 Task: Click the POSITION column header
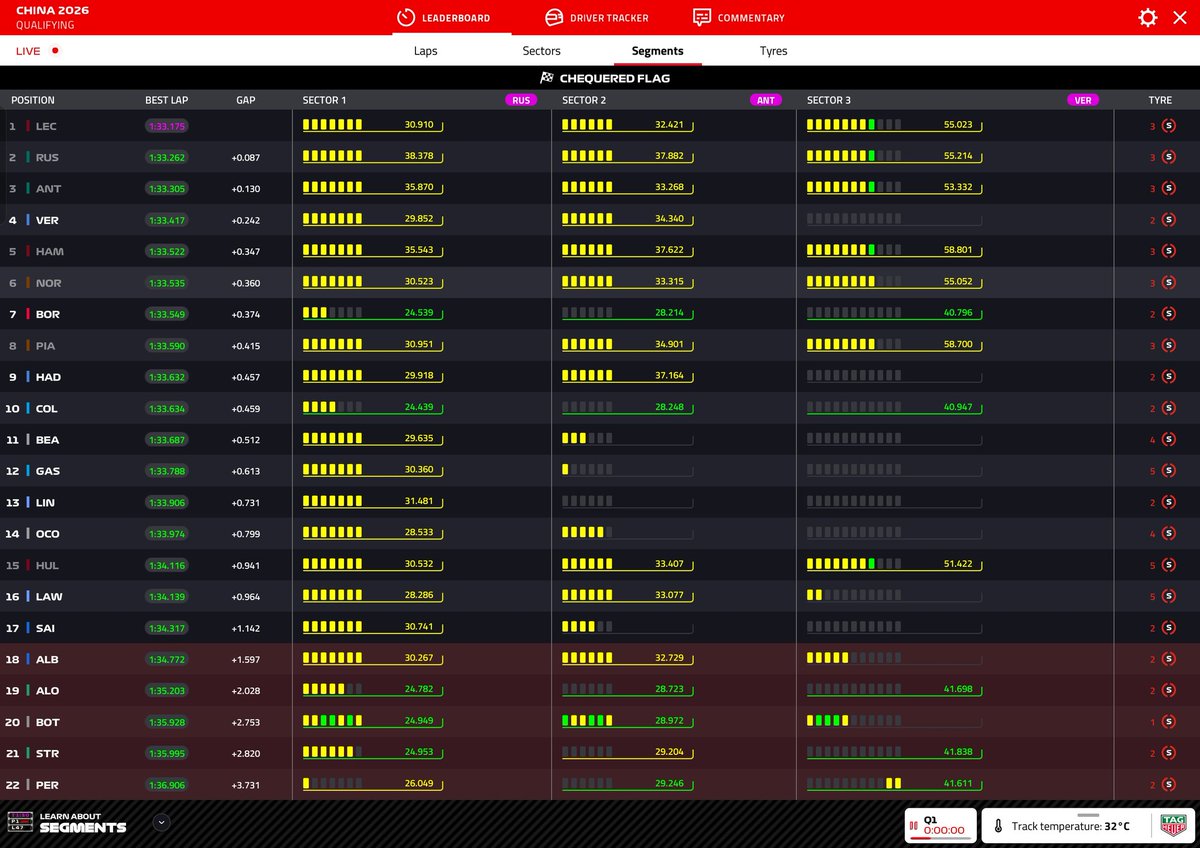[x=33, y=100]
